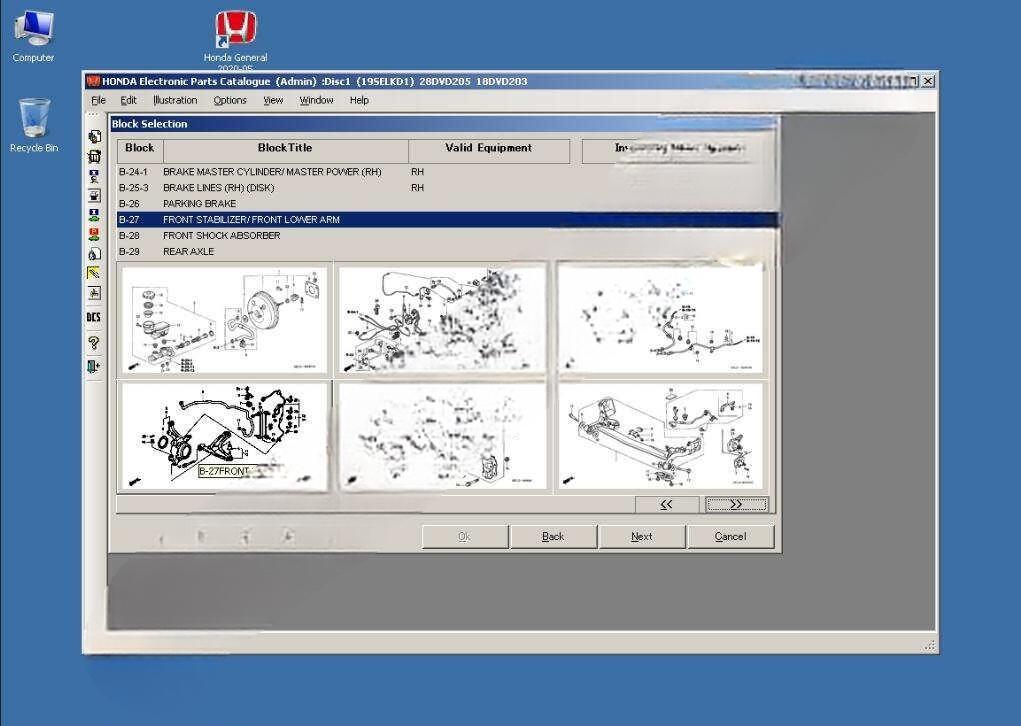Image resolution: width=1021 pixels, height=726 pixels.
Task: Click the Next button
Action: (x=641, y=537)
